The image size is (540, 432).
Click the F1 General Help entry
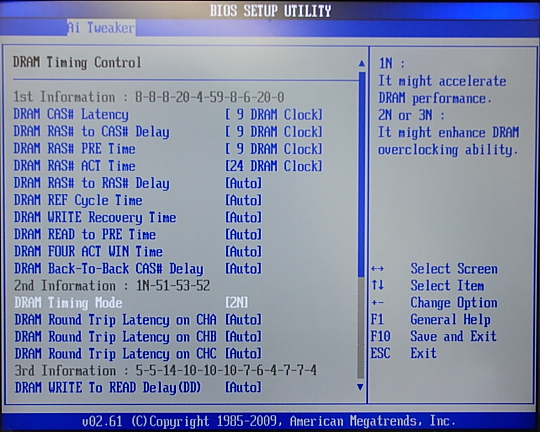[430, 320]
